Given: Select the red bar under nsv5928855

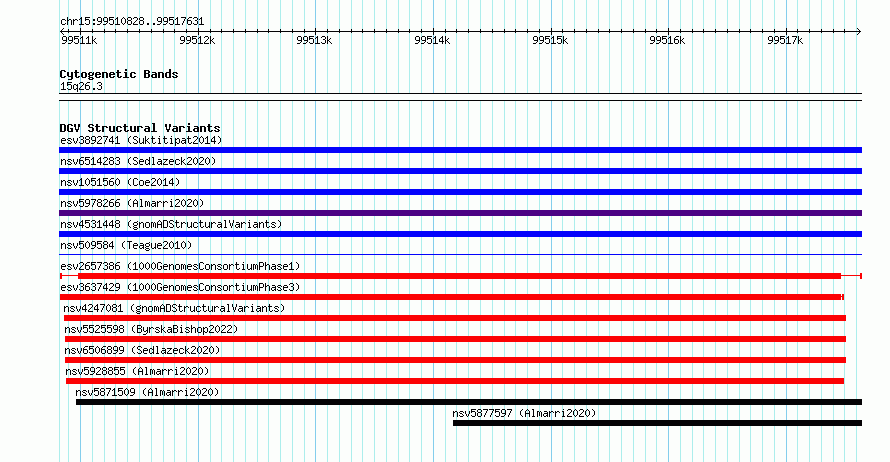Looking at the screenshot, I should [x=455, y=381].
